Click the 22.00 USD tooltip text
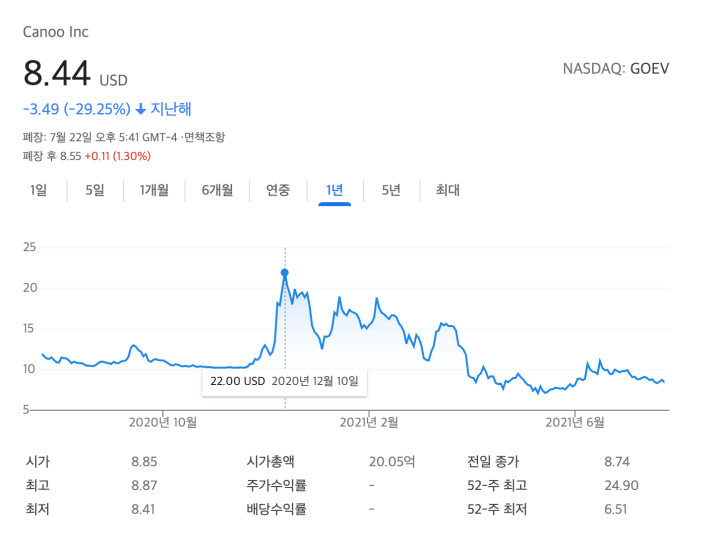 237,381
